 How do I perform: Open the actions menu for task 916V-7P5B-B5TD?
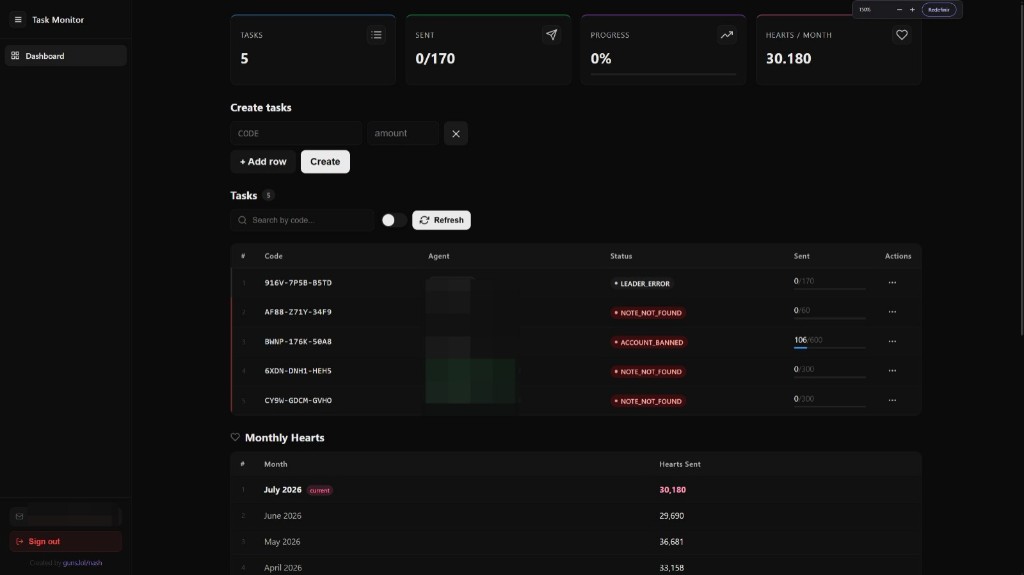click(892, 282)
